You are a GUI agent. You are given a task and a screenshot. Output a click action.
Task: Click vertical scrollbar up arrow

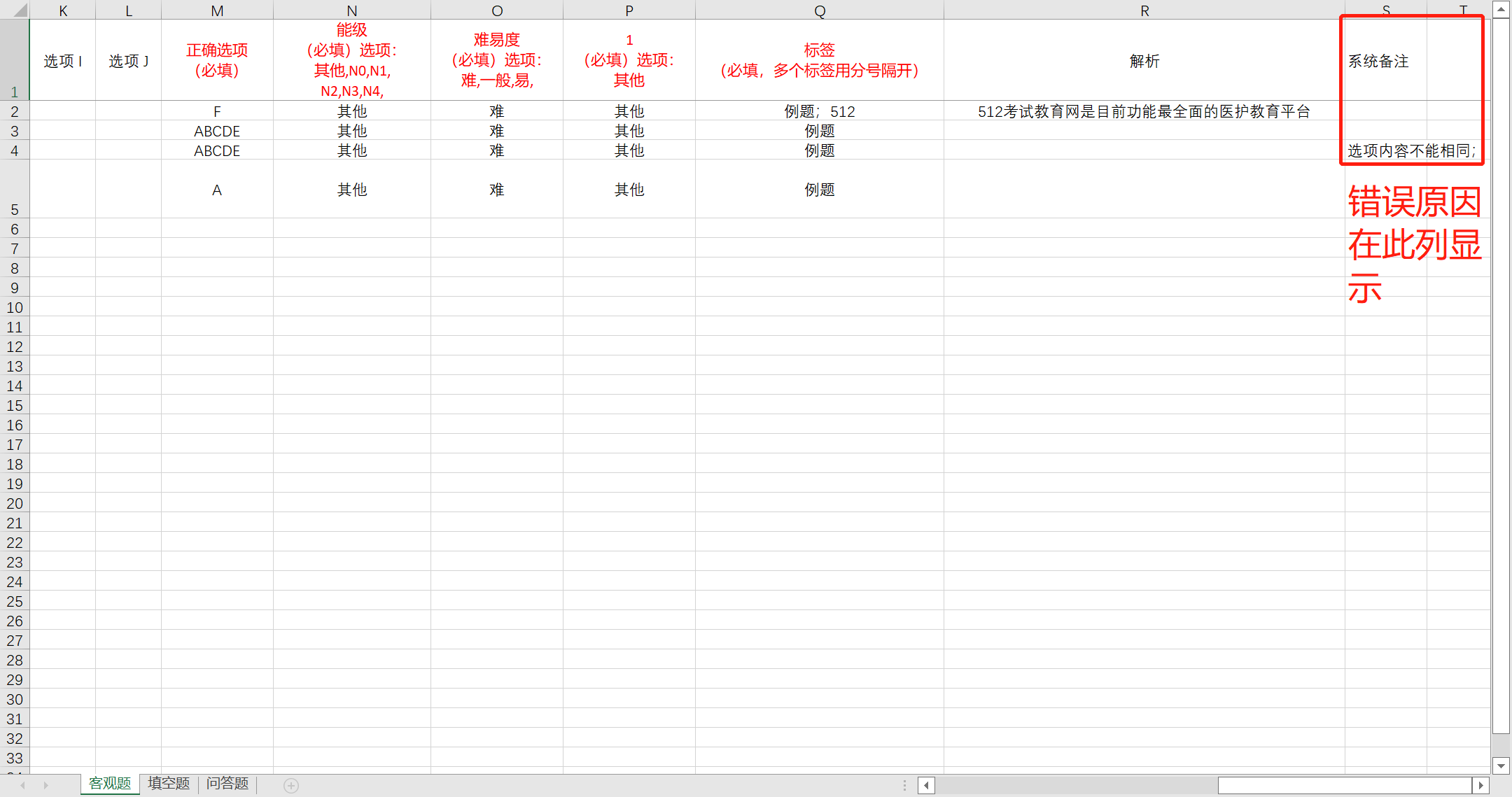click(x=1501, y=10)
